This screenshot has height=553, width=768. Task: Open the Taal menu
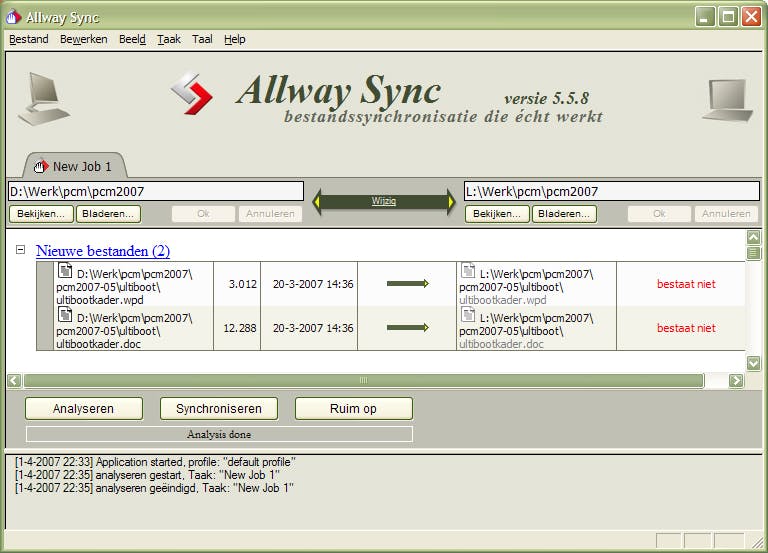pos(202,39)
